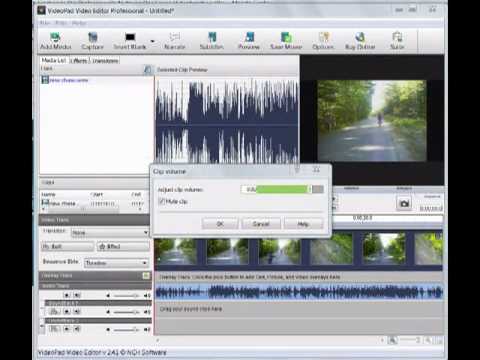Adjust the Soundtrack 1 volume slider
This screenshot has height=360, width=480.
(126, 312)
